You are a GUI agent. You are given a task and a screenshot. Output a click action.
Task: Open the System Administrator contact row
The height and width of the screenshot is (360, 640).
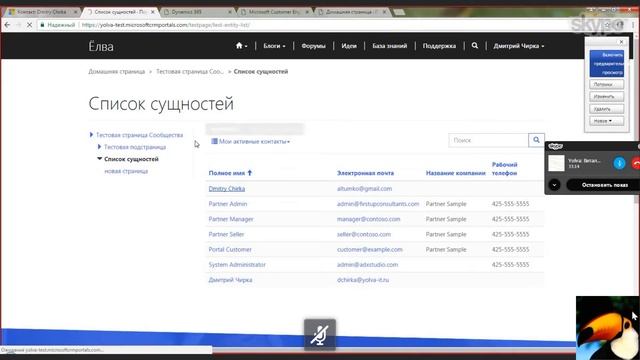(237, 264)
